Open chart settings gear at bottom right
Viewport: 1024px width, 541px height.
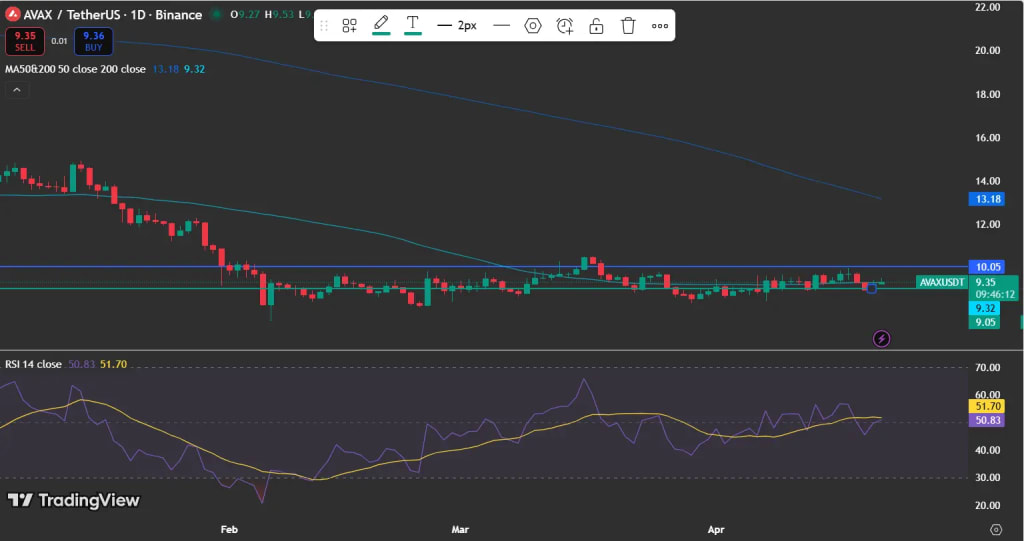[996, 529]
